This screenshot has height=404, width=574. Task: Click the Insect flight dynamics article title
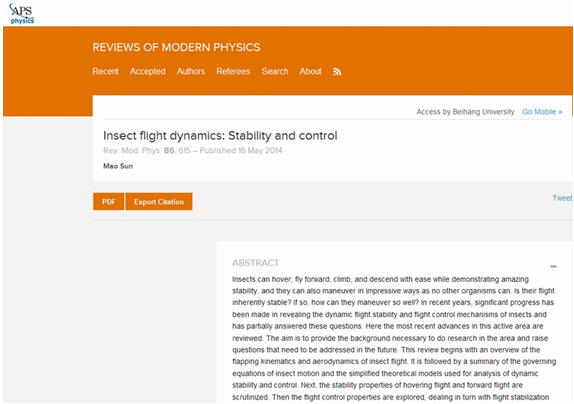tap(220, 136)
